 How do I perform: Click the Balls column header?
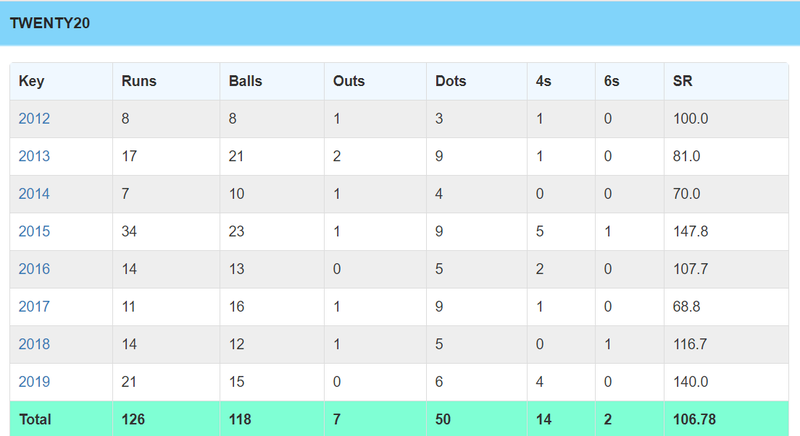point(245,81)
